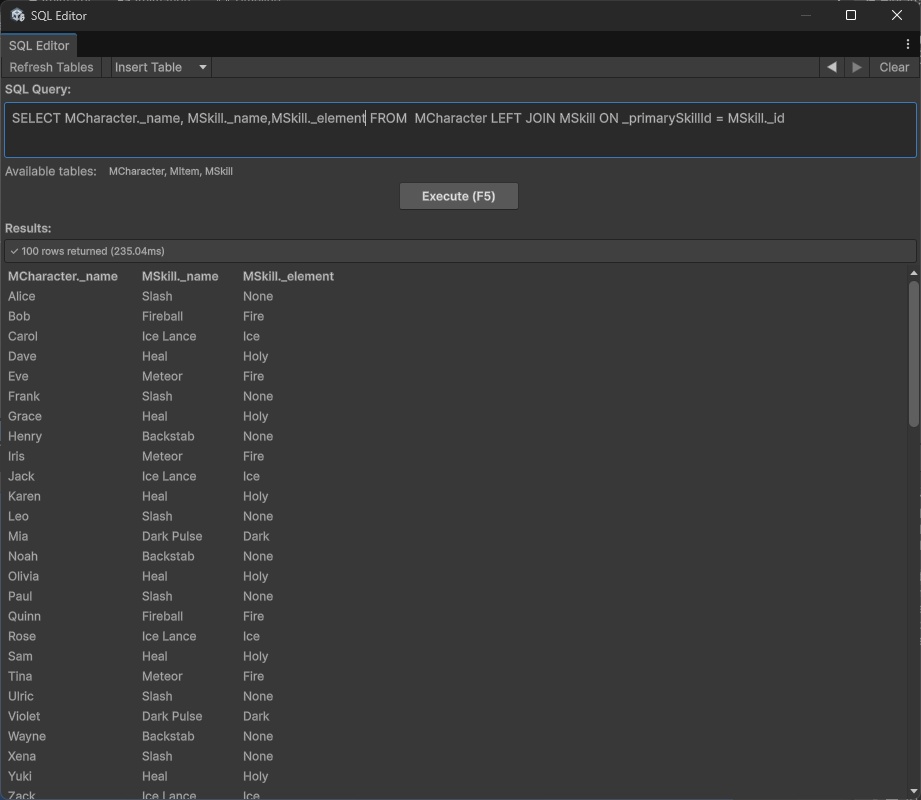Select the Iris name cell
The image size is (921, 800).
(16, 456)
